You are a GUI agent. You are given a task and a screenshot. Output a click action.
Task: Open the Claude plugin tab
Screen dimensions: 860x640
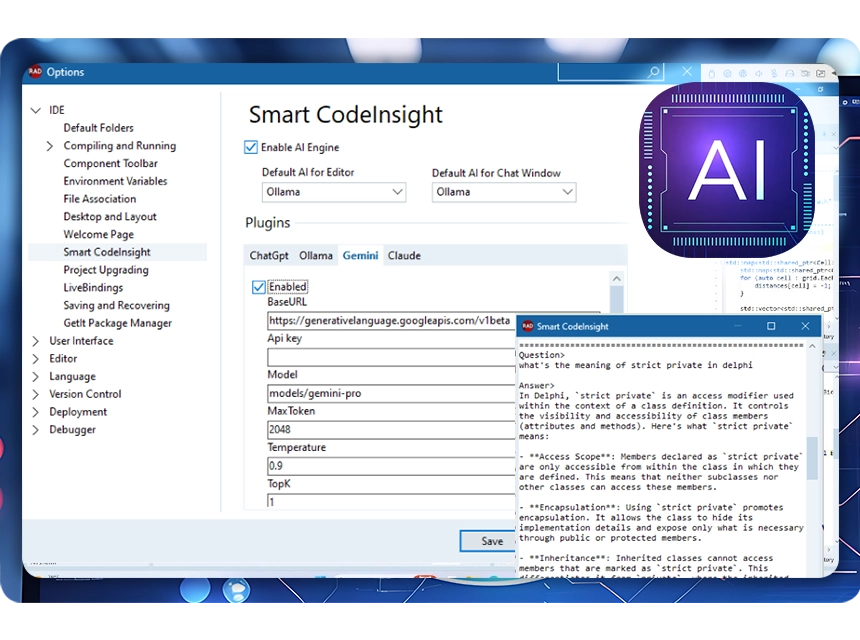point(404,256)
